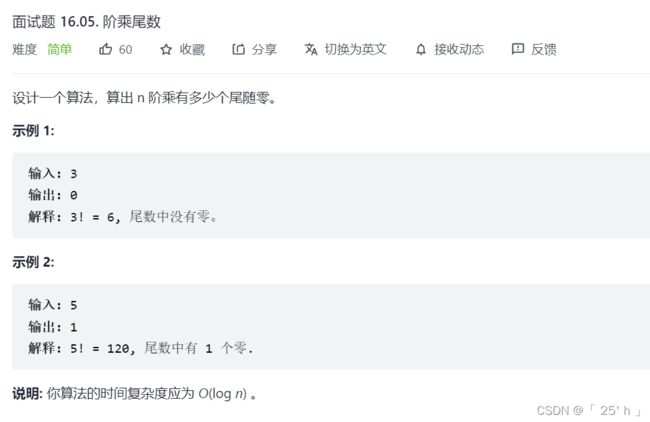The image size is (650, 422).
Task: Add to favorites via 收藏 label
Action: pyautogui.click(x=192, y=49)
